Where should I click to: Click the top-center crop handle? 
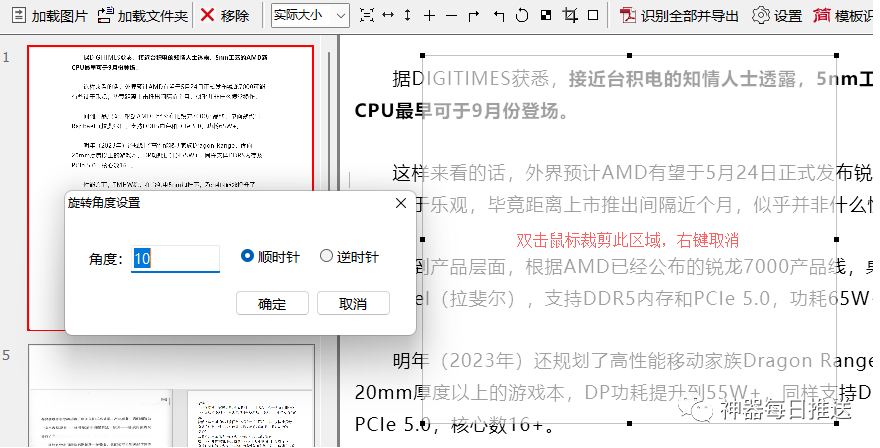[x=629, y=56]
